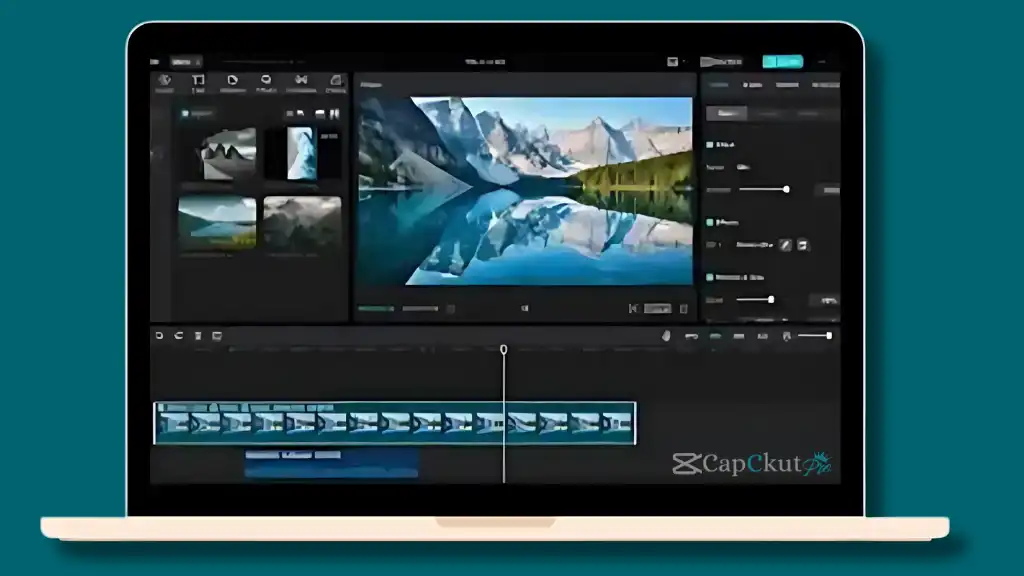The height and width of the screenshot is (576, 1024).
Task: Toggle the link icon right of the microphone
Action: pyautogui.click(x=691, y=336)
